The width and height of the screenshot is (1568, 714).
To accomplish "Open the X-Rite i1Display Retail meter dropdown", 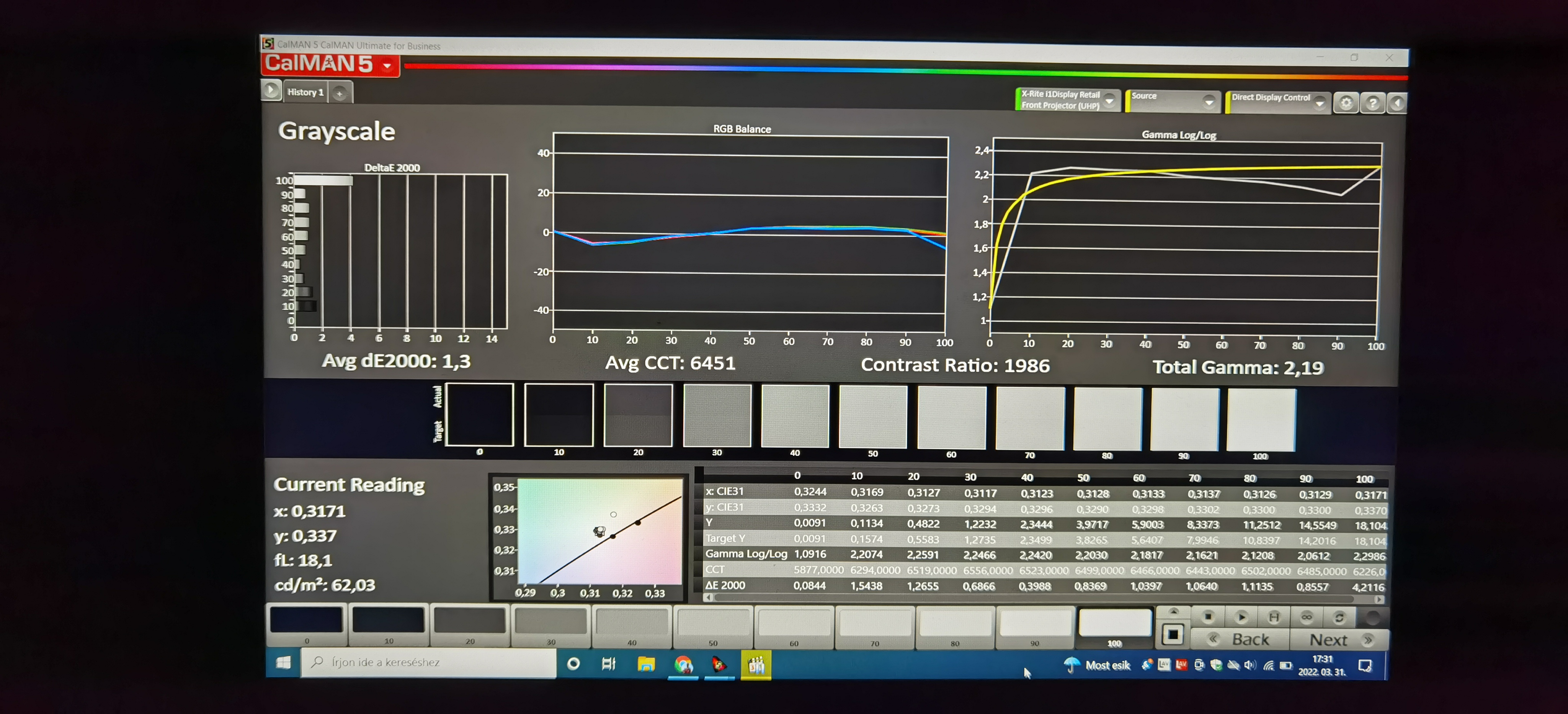I will pyautogui.click(x=1110, y=100).
